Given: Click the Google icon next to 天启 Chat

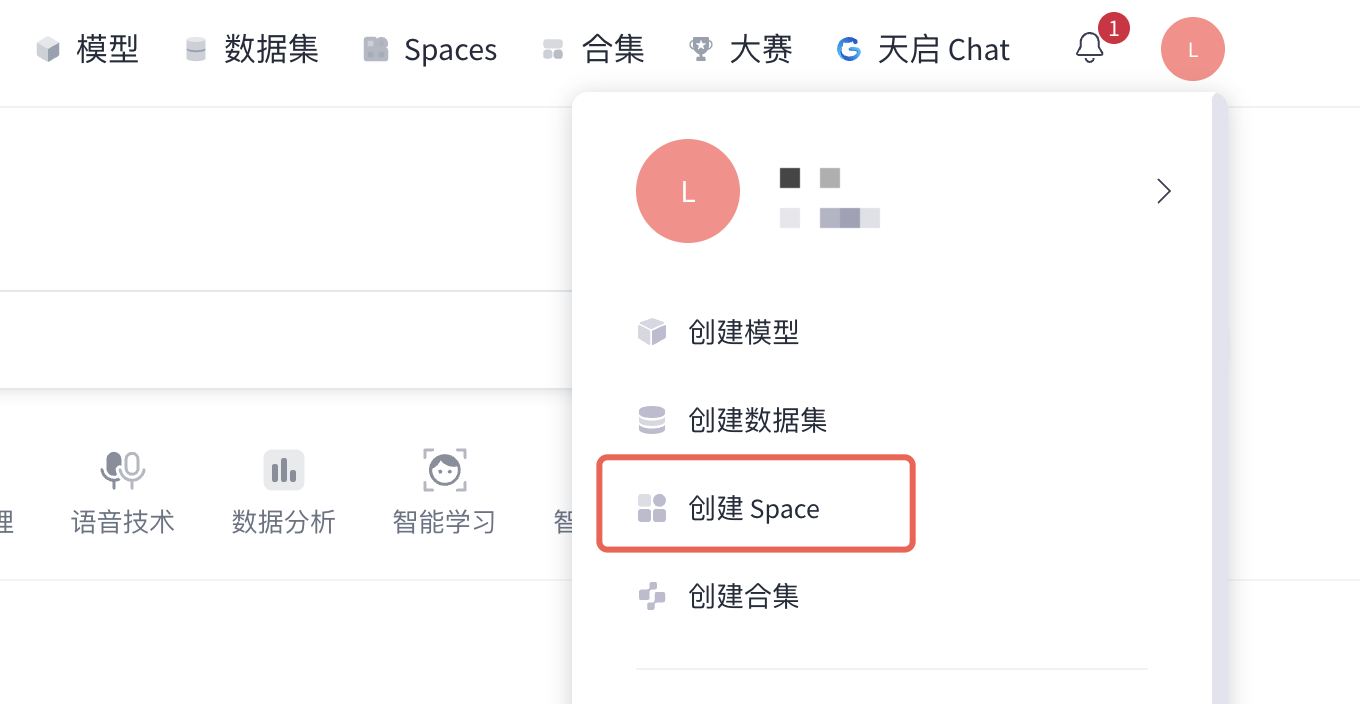Looking at the screenshot, I should (x=849, y=49).
